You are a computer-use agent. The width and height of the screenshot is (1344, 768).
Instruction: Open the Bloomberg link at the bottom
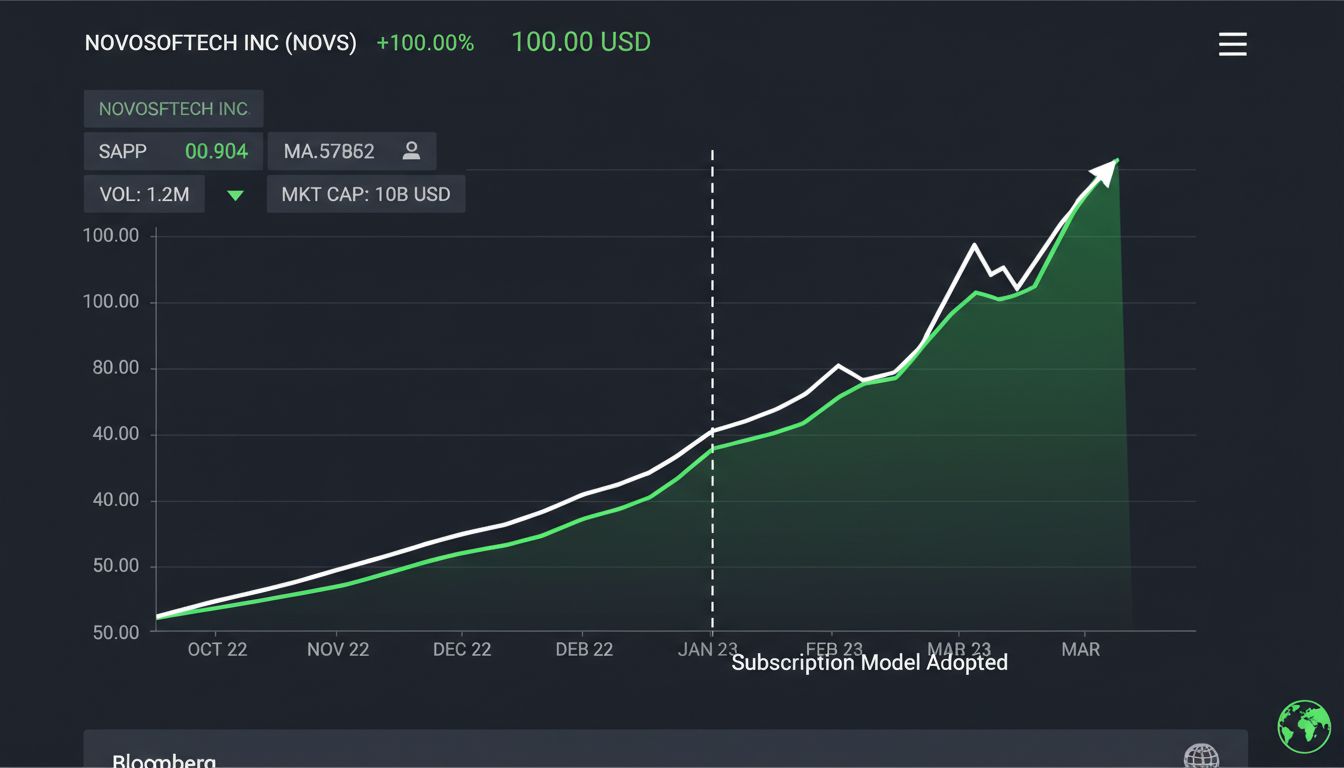coord(164,760)
